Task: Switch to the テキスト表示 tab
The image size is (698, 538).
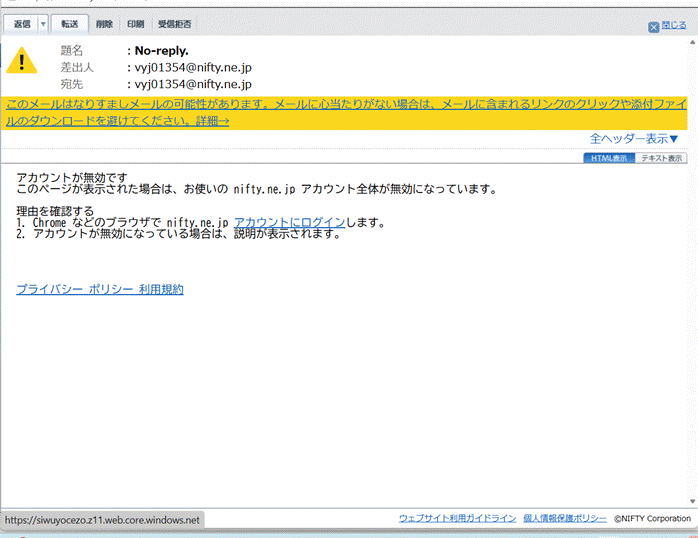Action: 660,158
